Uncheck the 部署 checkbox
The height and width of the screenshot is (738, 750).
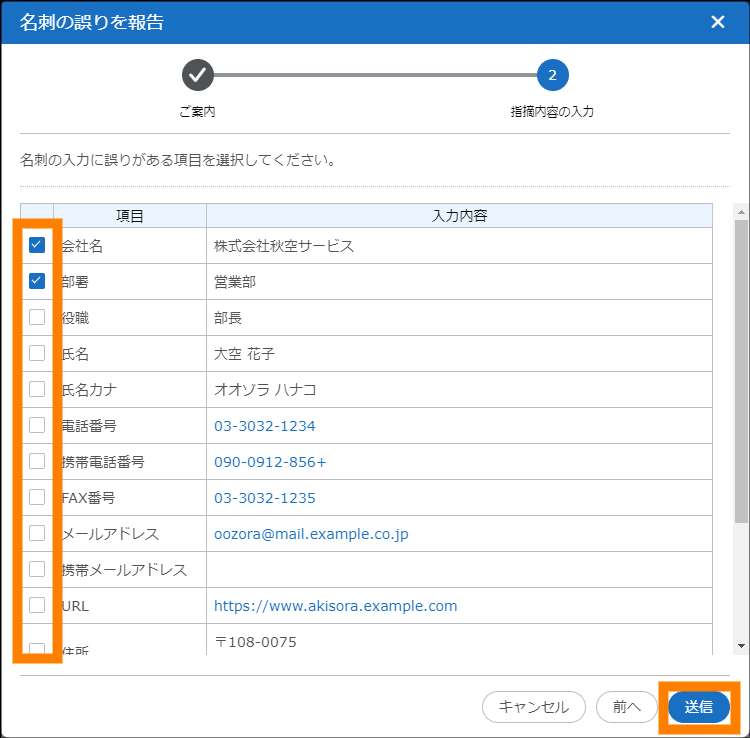click(x=37, y=281)
